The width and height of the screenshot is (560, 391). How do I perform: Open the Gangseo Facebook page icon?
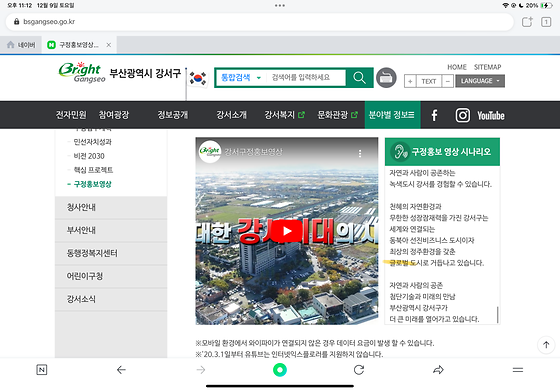pyautogui.click(x=434, y=115)
